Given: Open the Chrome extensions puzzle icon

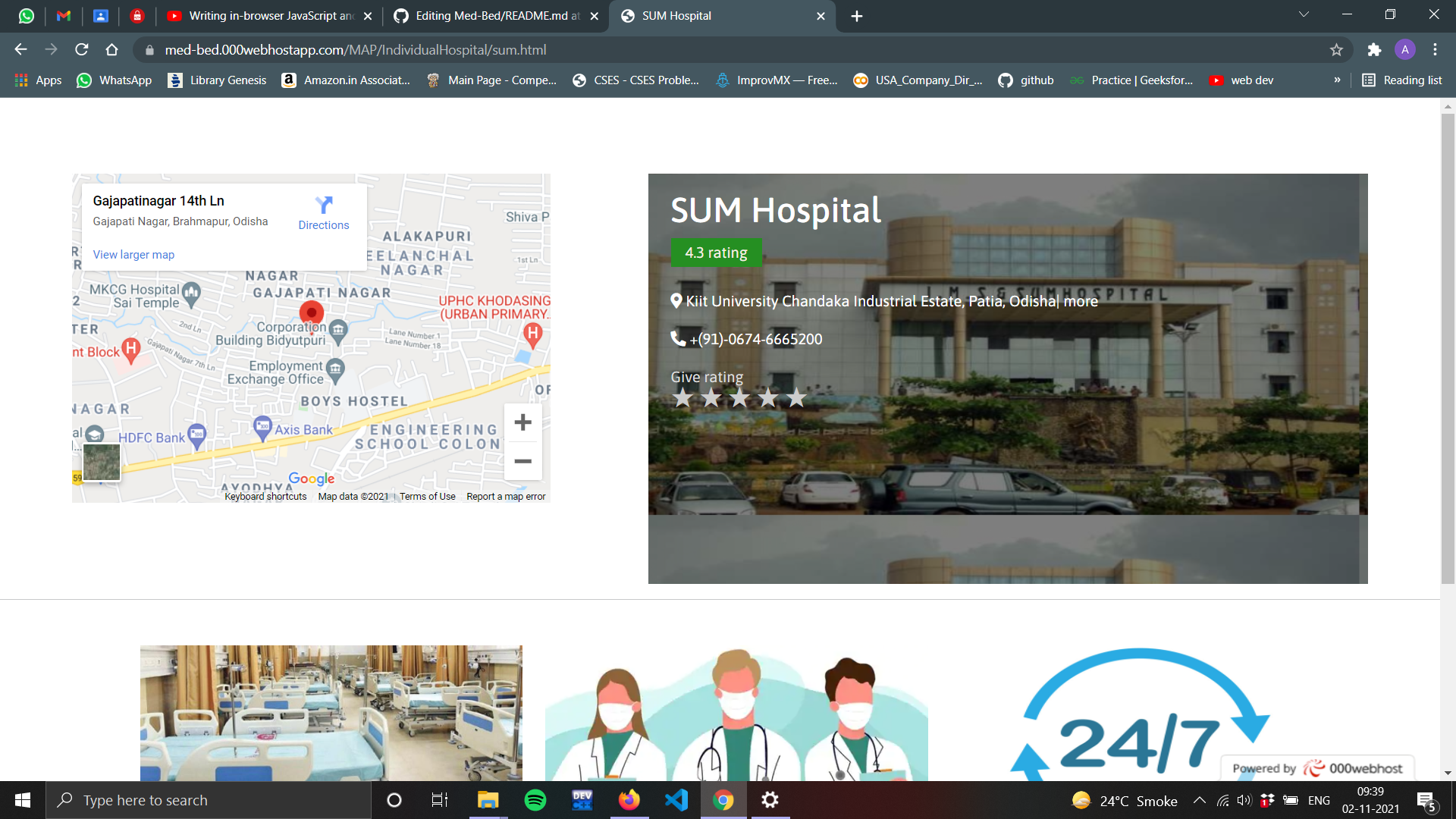Looking at the screenshot, I should pyautogui.click(x=1374, y=50).
